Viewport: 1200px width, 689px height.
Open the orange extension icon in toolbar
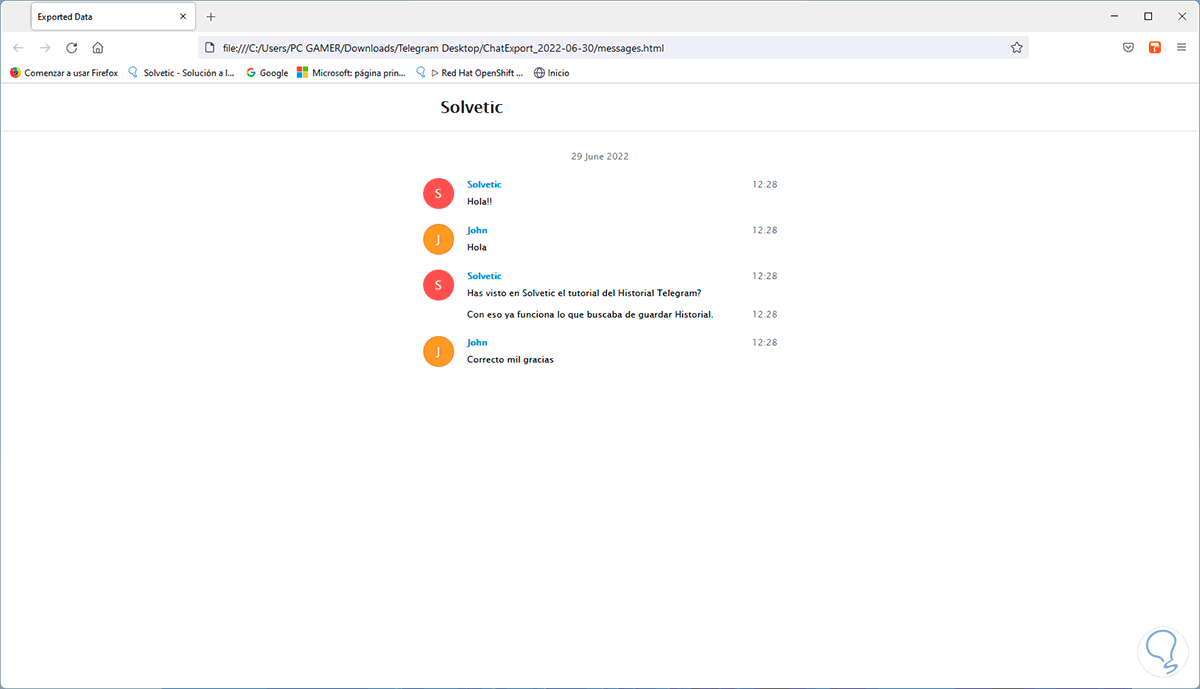(x=1155, y=48)
